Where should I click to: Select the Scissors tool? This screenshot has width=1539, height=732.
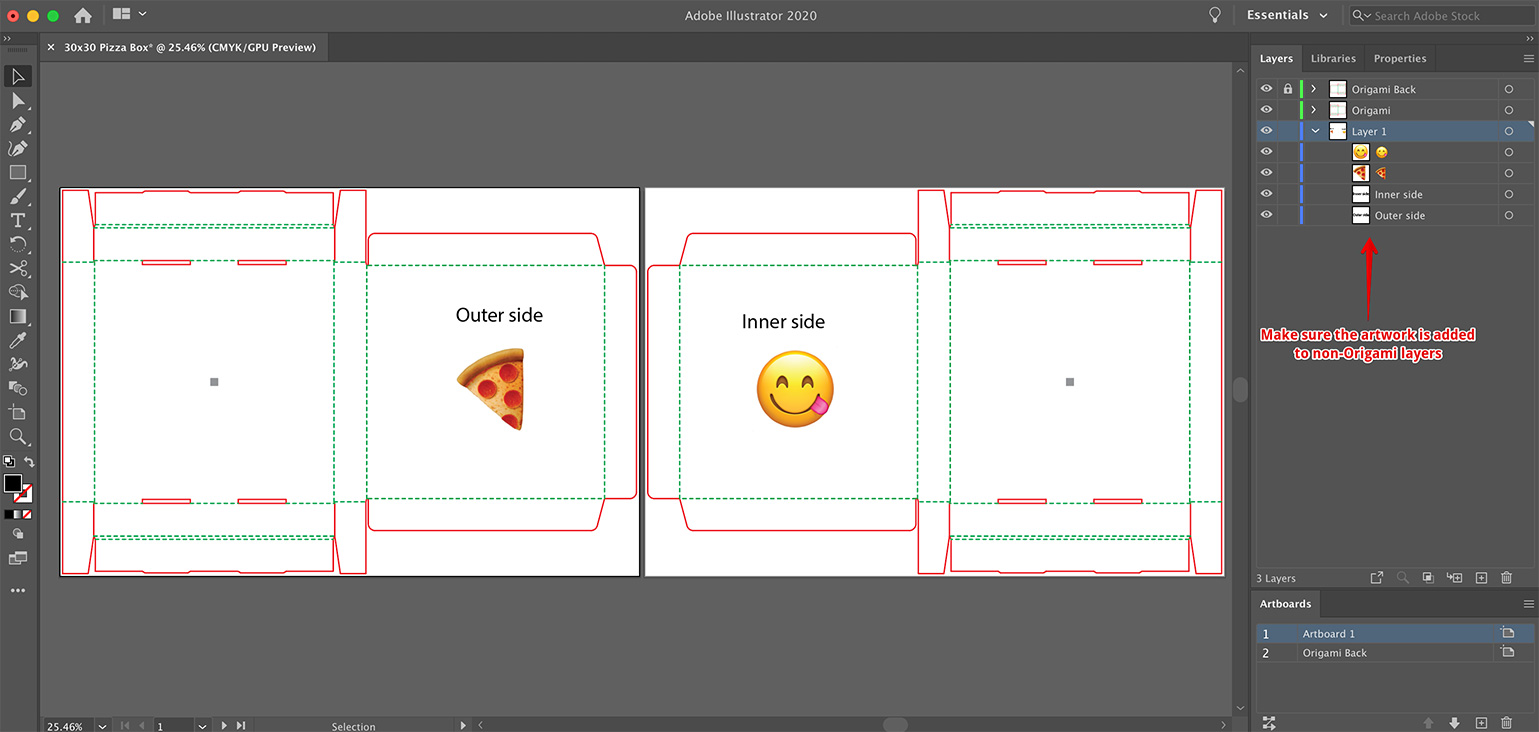pyautogui.click(x=18, y=268)
